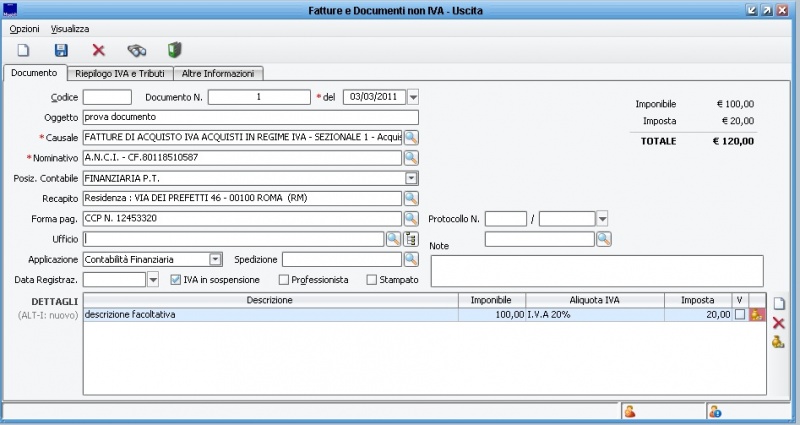Click the '20,00' Imposta cell
Image resolution: width=800 pixels, height=425 pixels.
click(698, 315)
